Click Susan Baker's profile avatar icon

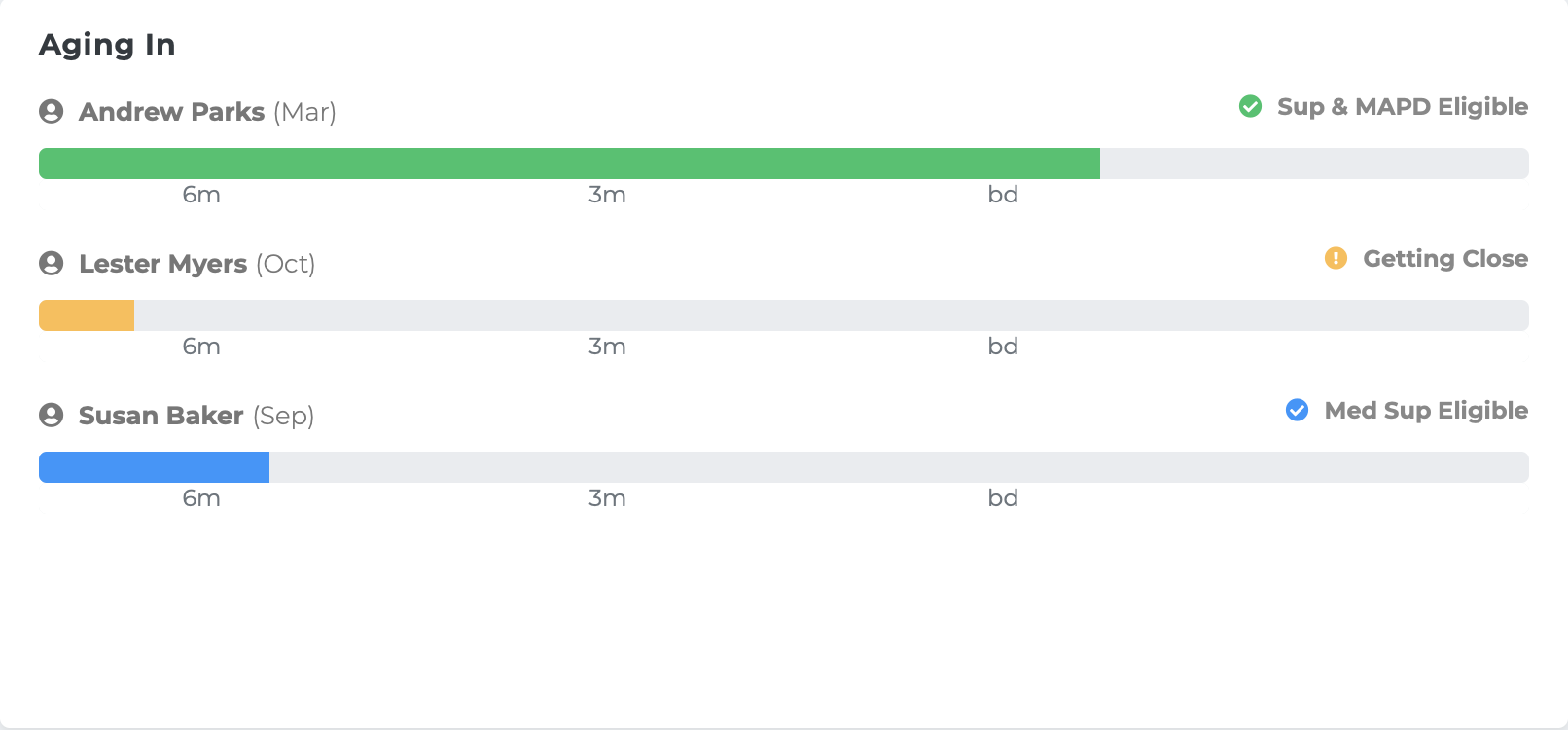52,415
